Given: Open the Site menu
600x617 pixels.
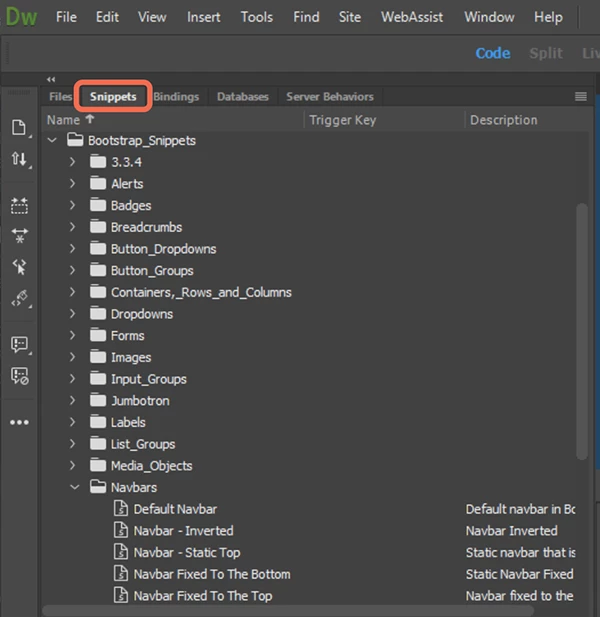Looking at the screenshot, I should point(350,17).
